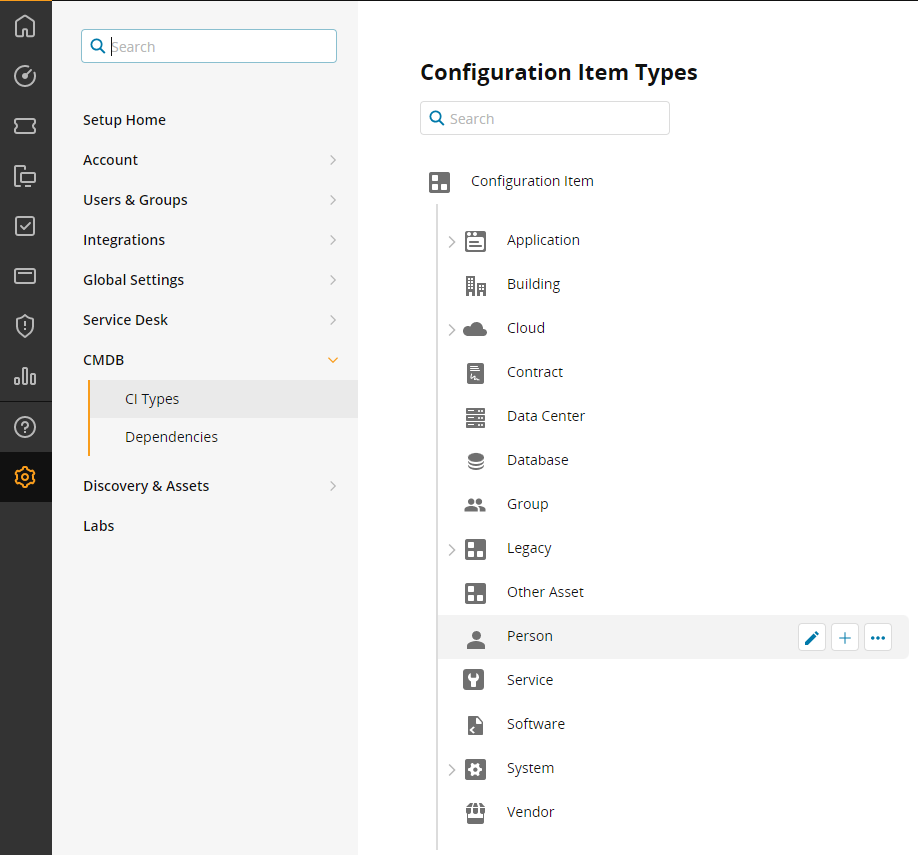Open the tickets icon in left rail

(x=25, y=126)
